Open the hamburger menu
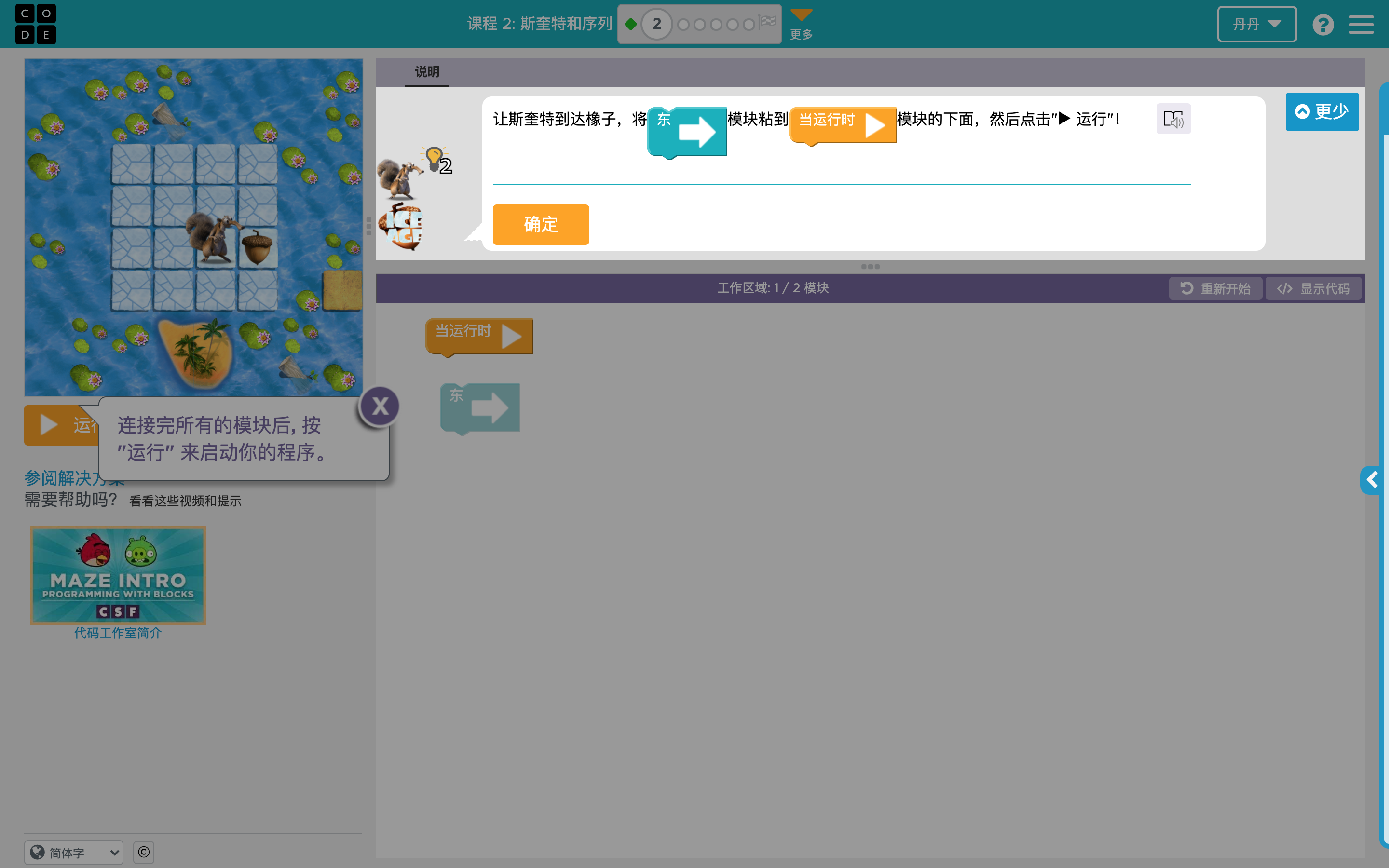Viewport: 1389px width, 868px height. pos(1361,25)
